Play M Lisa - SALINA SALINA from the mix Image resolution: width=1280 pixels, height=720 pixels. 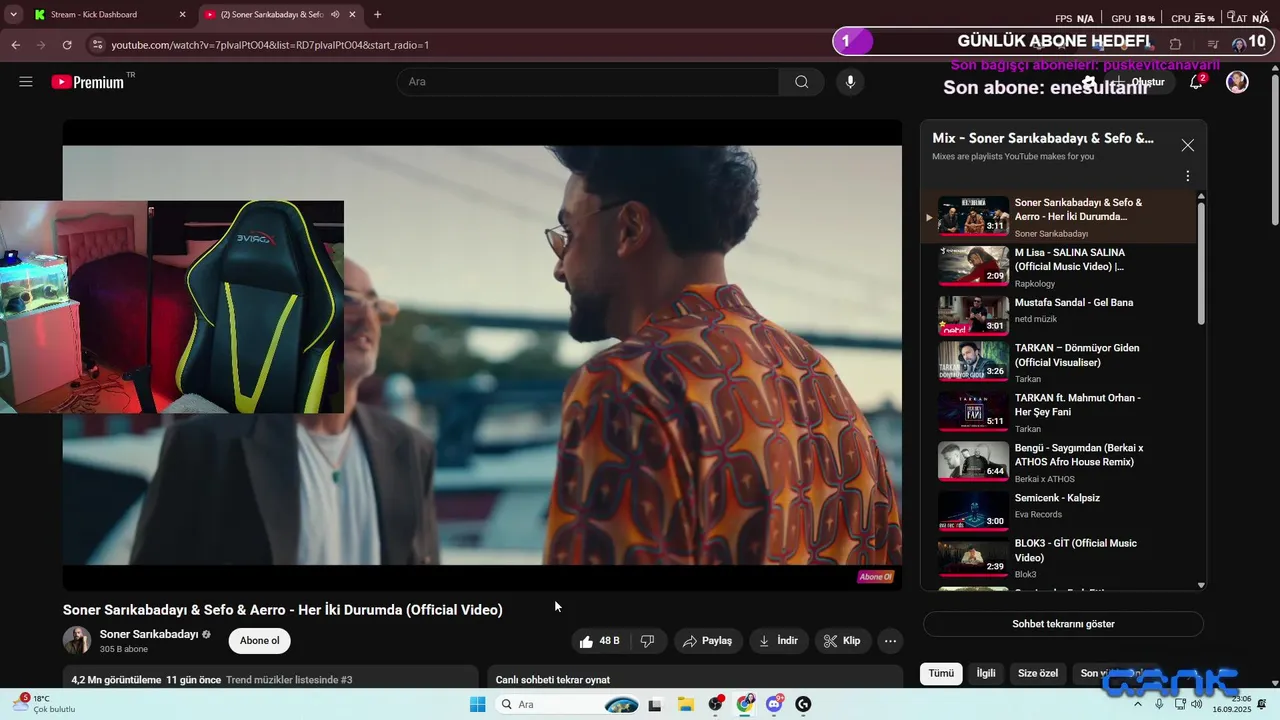1058,266
